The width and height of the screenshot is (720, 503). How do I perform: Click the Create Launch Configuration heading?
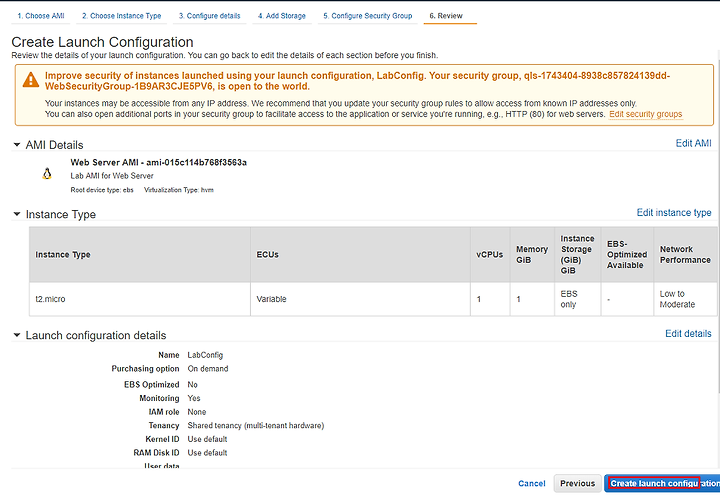pos(102,42)
